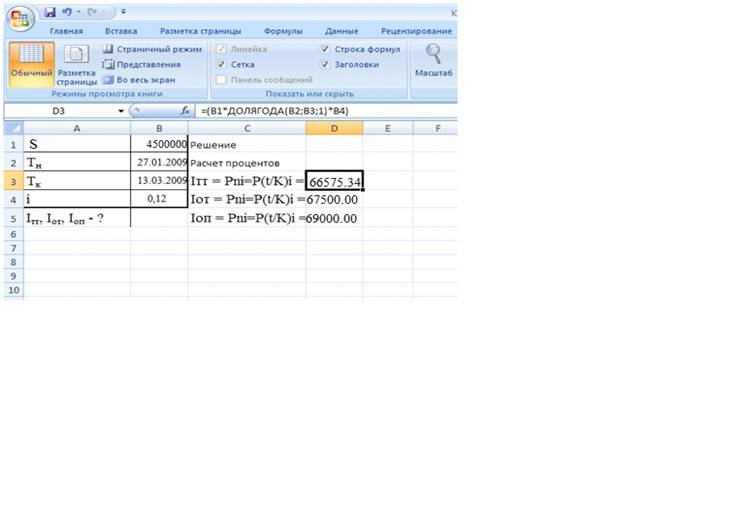Click the fx insert function icon
The image size is (745, 528).
pyautogui.click(x=185, y=111)
